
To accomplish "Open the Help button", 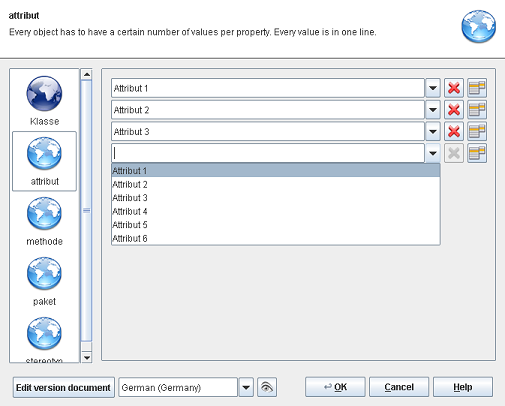I will click(463, 387).
